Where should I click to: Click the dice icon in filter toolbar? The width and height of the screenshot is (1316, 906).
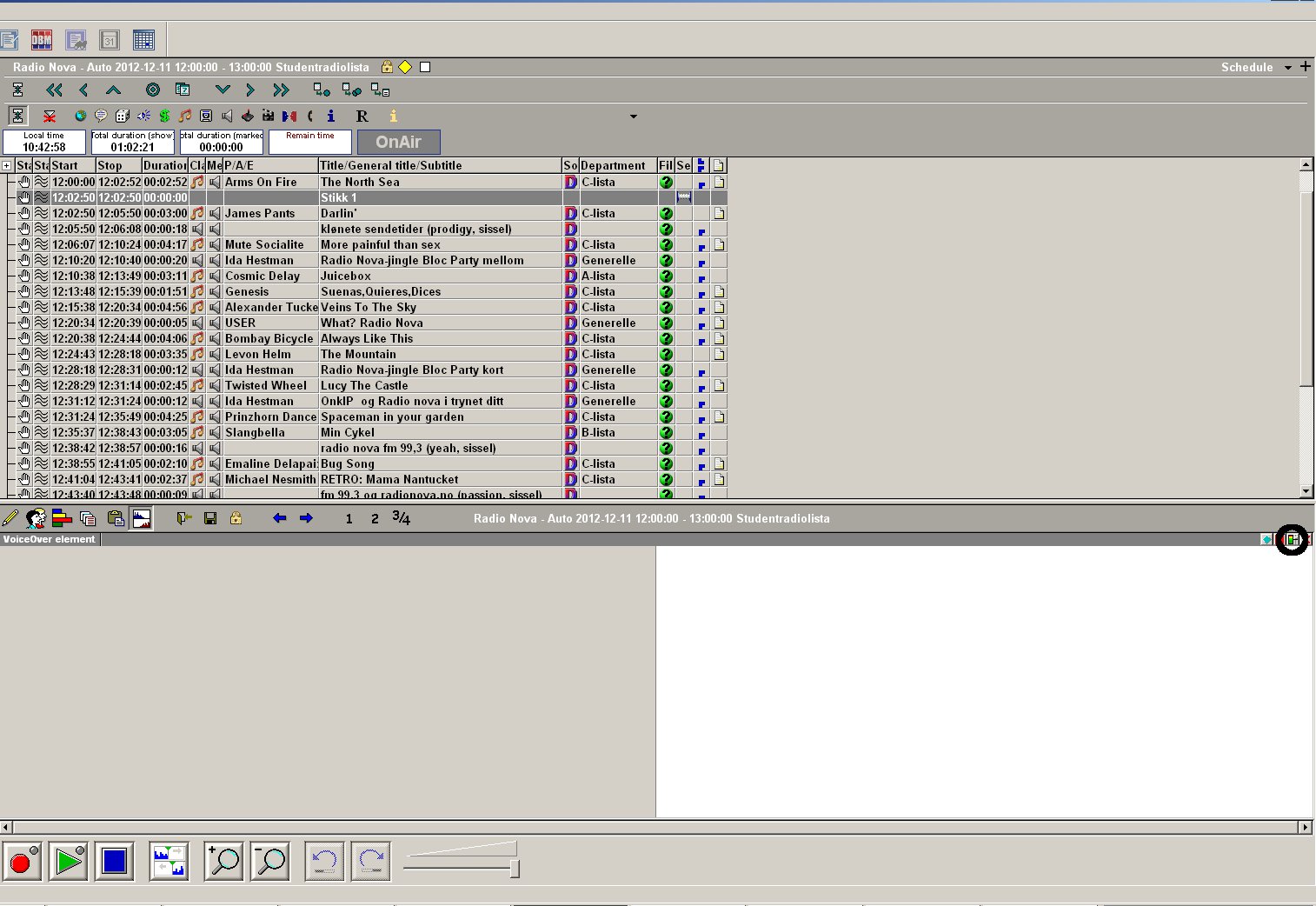coord(123,116)
